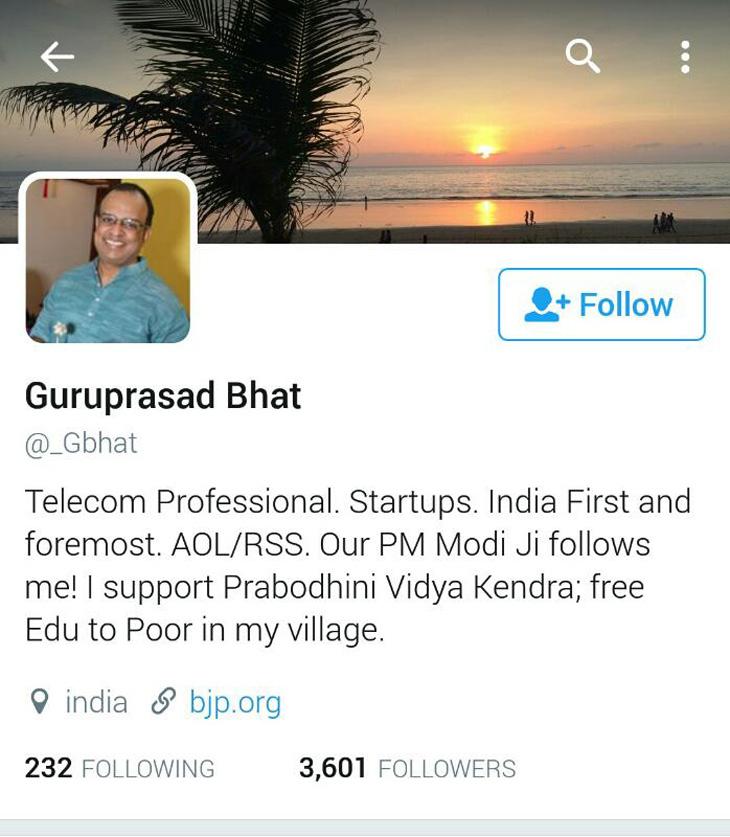Tap the @_Gbhat handle
The image size is (730, 837).
81,444
